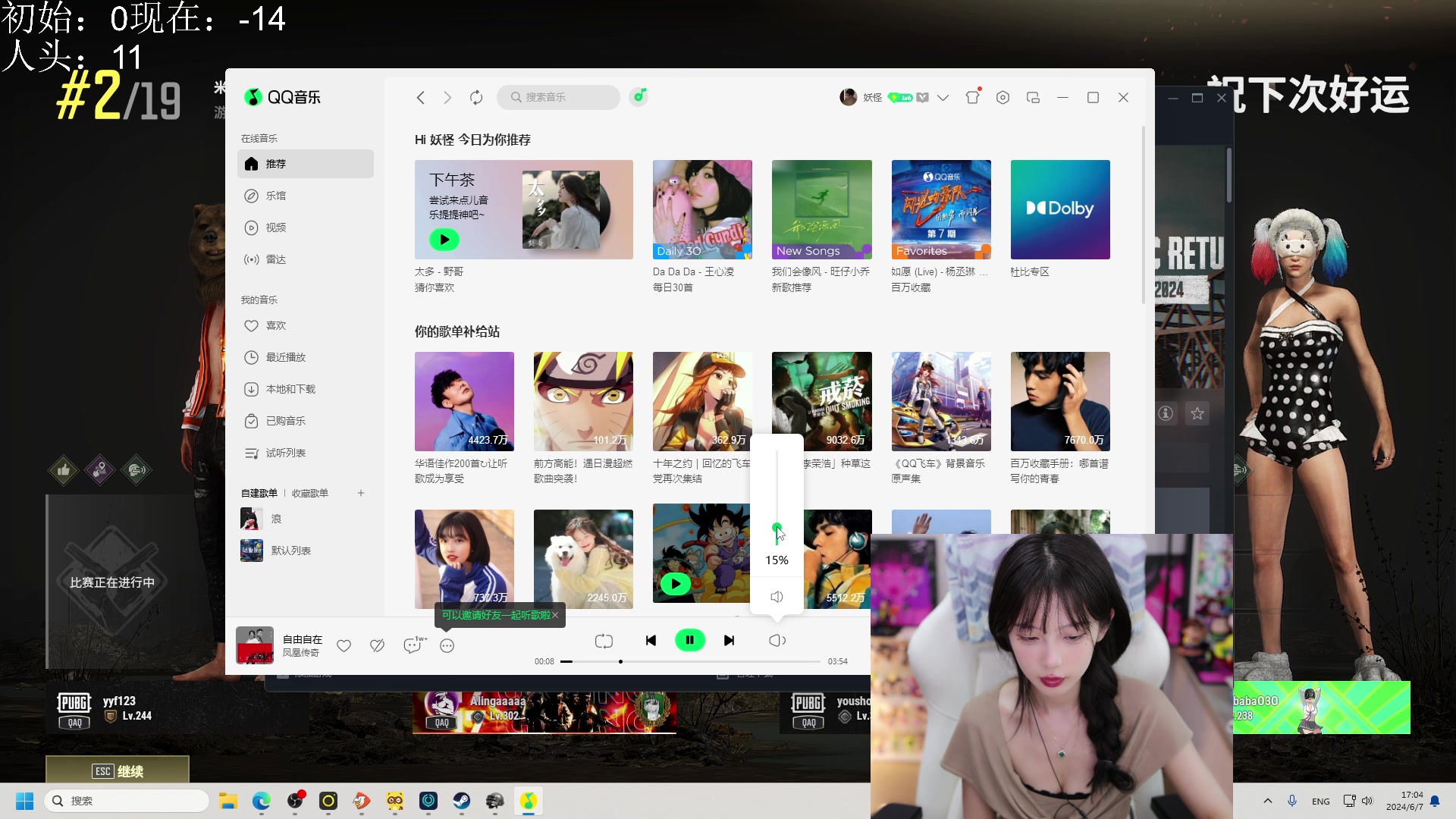Click 太多 - 野哥 song link
The height and width of the screenshot is (819, 1456).
tap(439, 271)
